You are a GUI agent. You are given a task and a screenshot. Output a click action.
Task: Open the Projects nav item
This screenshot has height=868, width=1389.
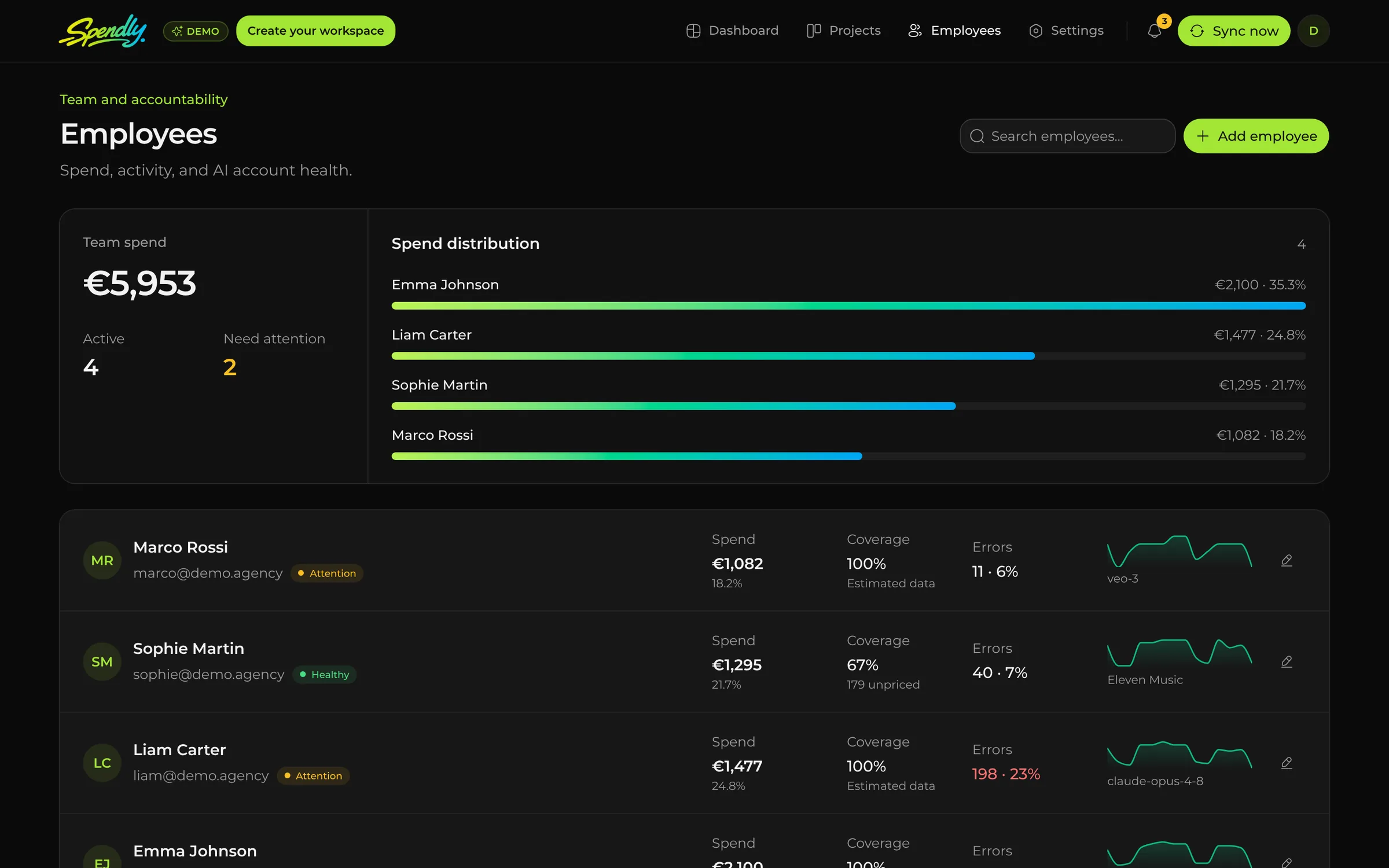click(x=843, y=31)
